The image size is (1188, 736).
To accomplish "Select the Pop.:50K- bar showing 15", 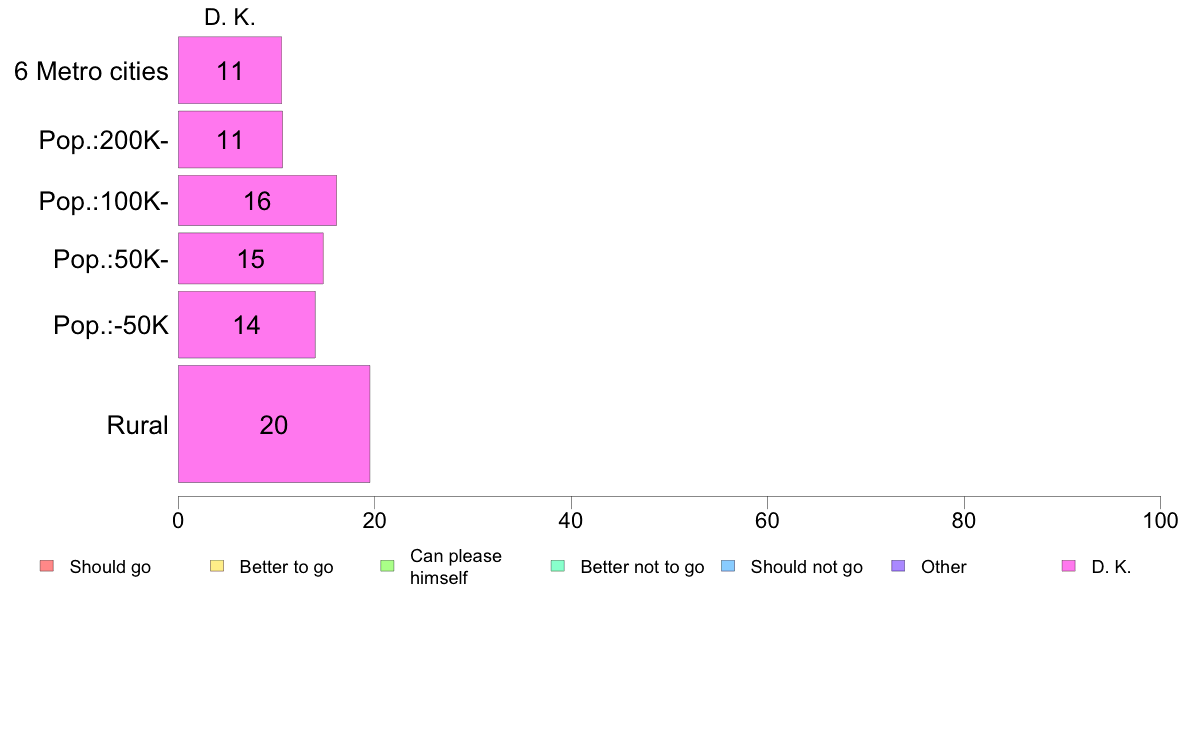I will [x=251, y=258].
